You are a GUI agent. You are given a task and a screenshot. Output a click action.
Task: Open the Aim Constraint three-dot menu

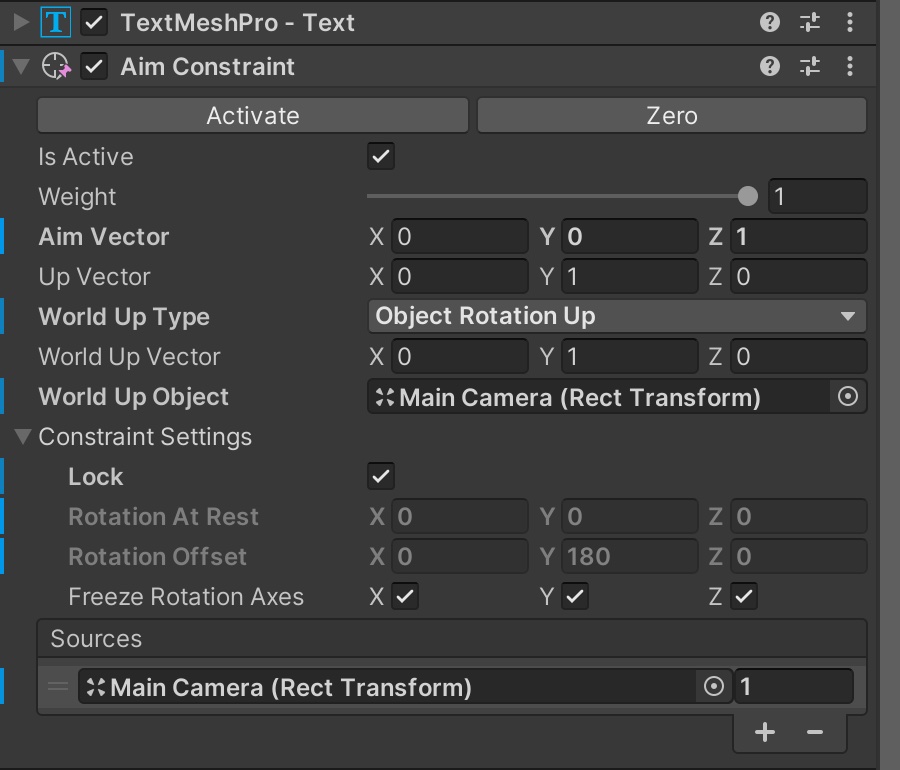point(849,67)
